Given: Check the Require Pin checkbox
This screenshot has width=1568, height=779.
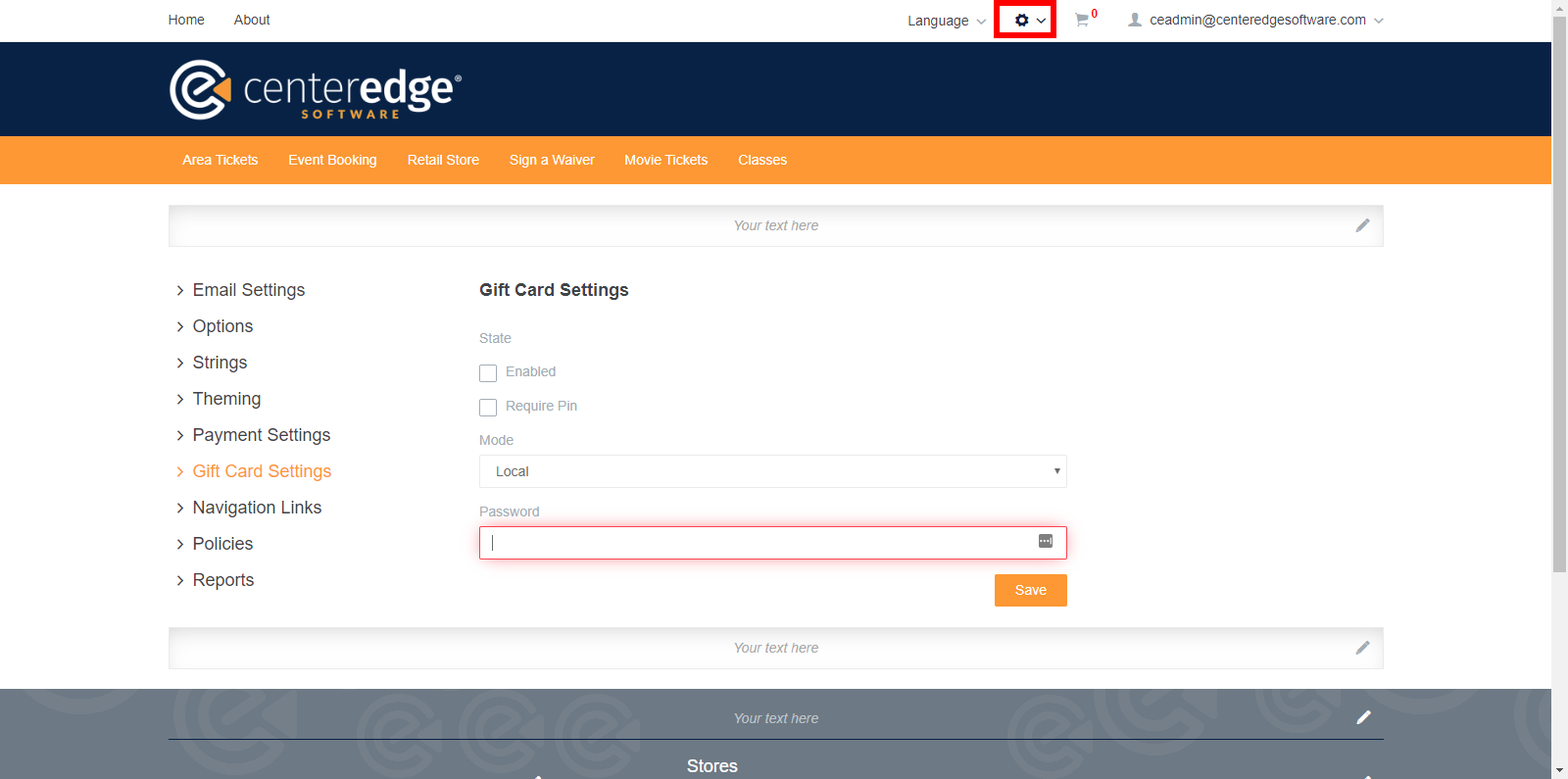Looking at the screenshot, I should 488,408.
